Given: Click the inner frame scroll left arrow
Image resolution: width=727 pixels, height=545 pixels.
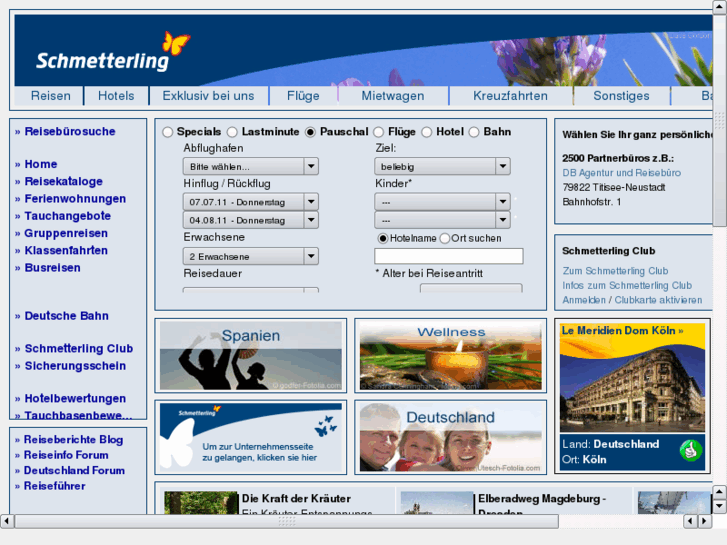Looking at the screenshot, I should pos(690,521).
